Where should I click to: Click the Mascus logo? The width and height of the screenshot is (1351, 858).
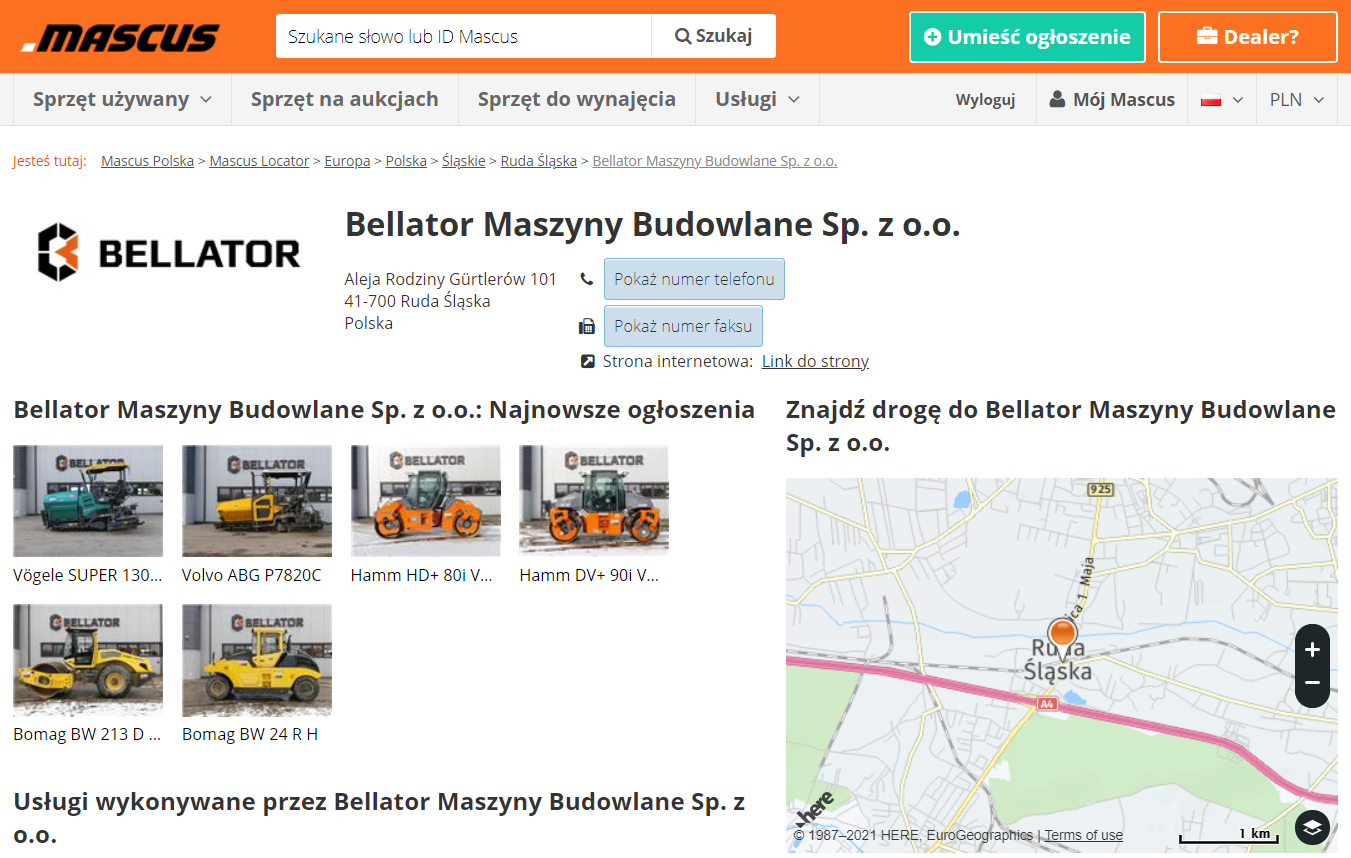coord(118,38)
